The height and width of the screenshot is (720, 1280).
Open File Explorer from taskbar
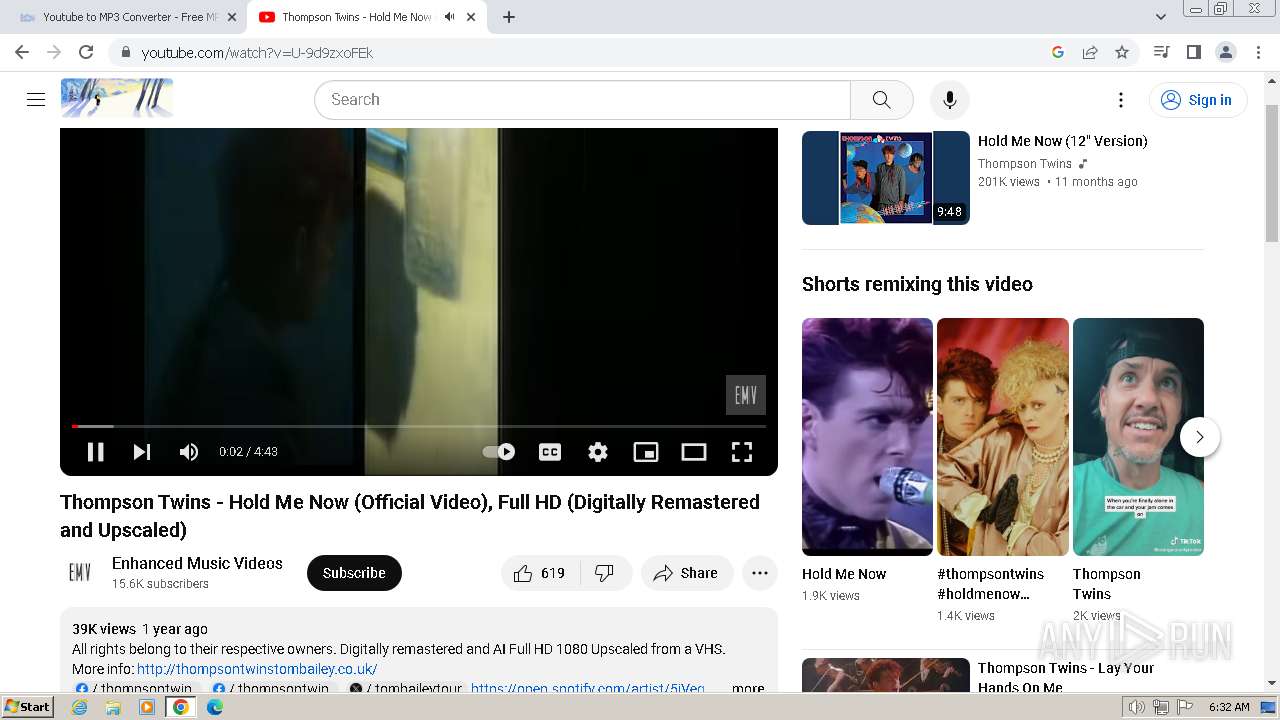click(113, 707)
